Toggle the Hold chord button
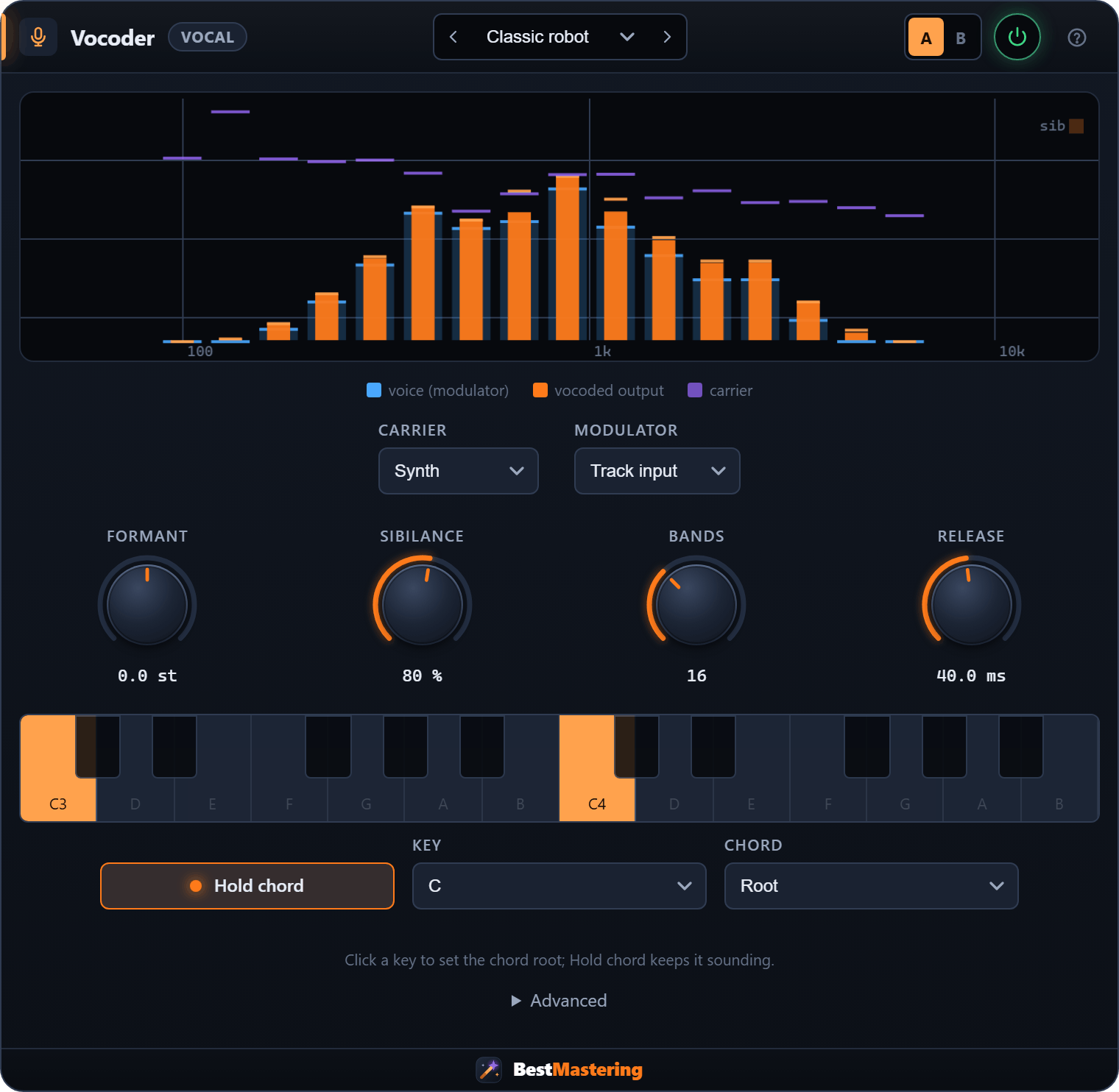Screen dimensions: 1119x1092 [x=247, y=886]
